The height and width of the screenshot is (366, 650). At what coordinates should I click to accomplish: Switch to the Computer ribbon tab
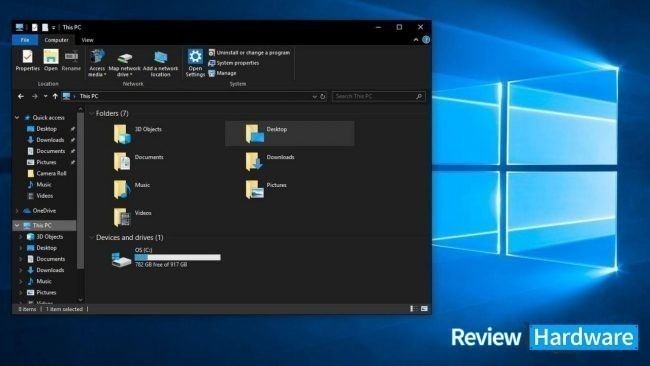coord(56,40)
